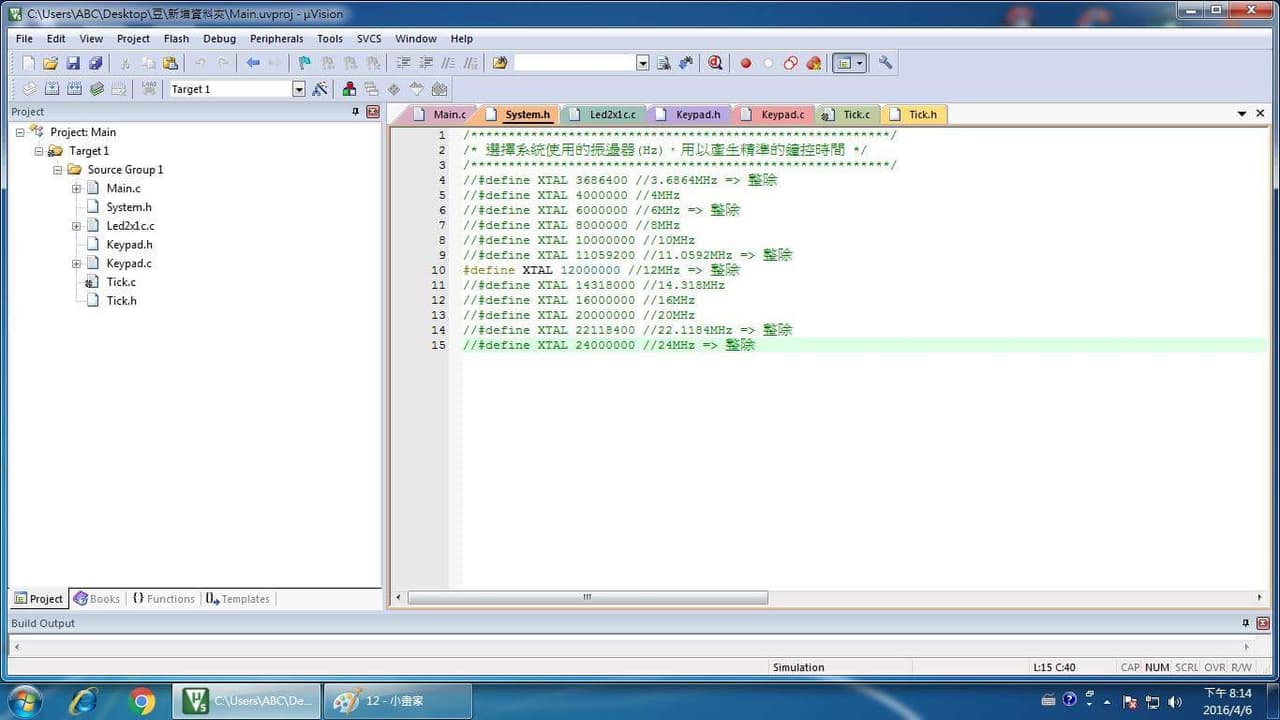Select Tick.h in the project tree

tap(121, 301)
